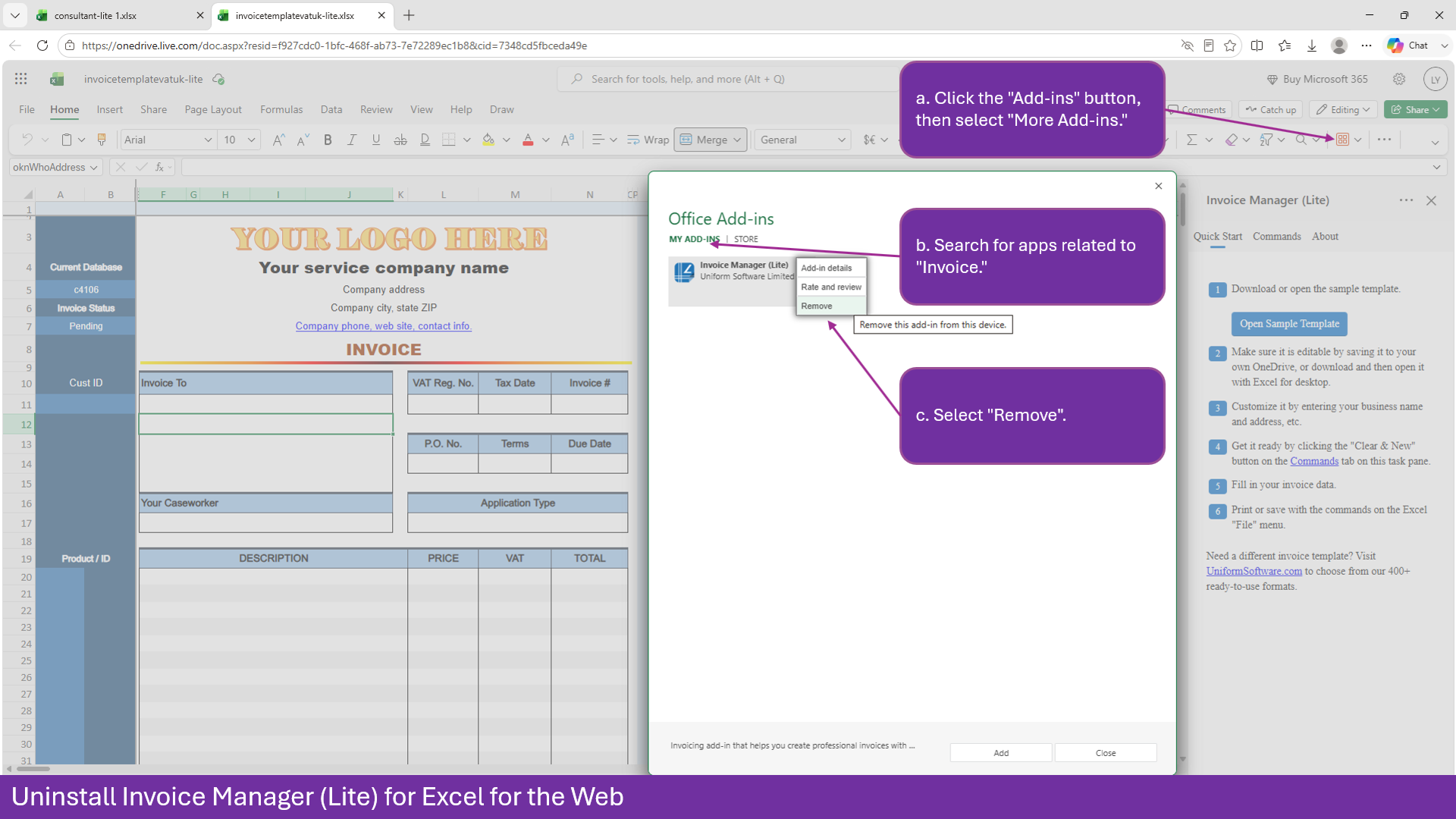Screen dimensions: 1456x819
Task: Open the Sort & Filter icon
Action: tap(1266, 140)
